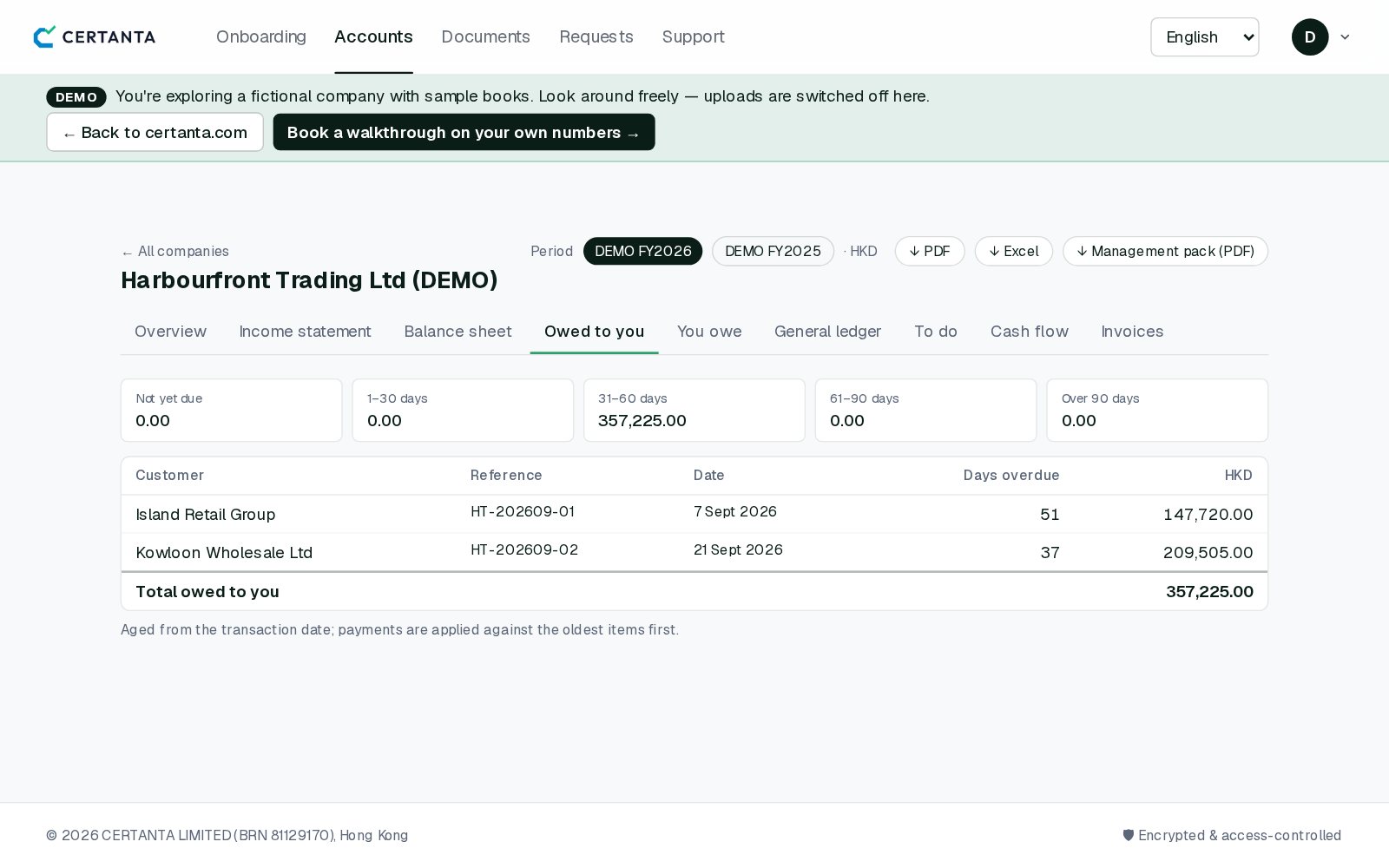
Task: Click the shield icon in footer
Action: click(1129, 835)
